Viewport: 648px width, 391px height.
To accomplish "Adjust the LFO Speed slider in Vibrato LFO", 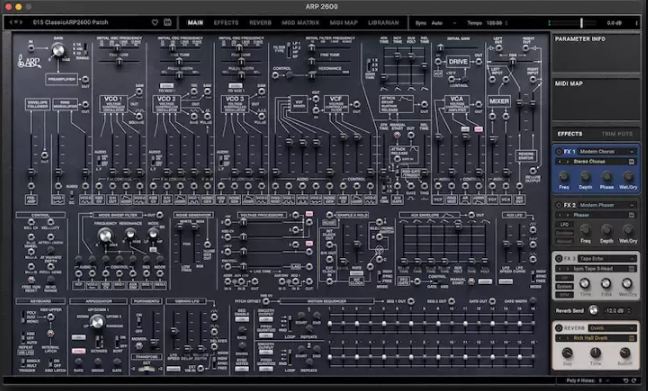I will click(175, 331).
